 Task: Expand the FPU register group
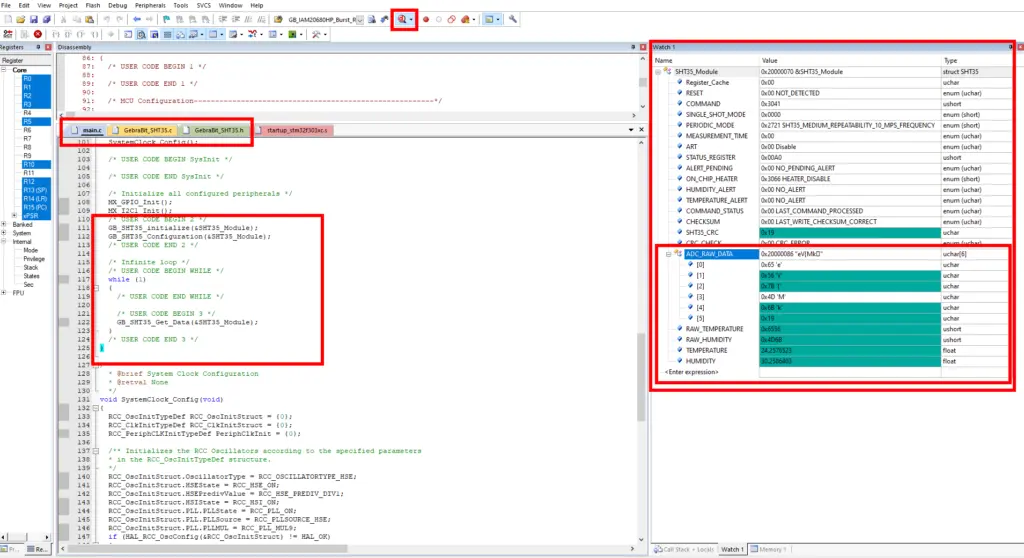coord(4,293)
